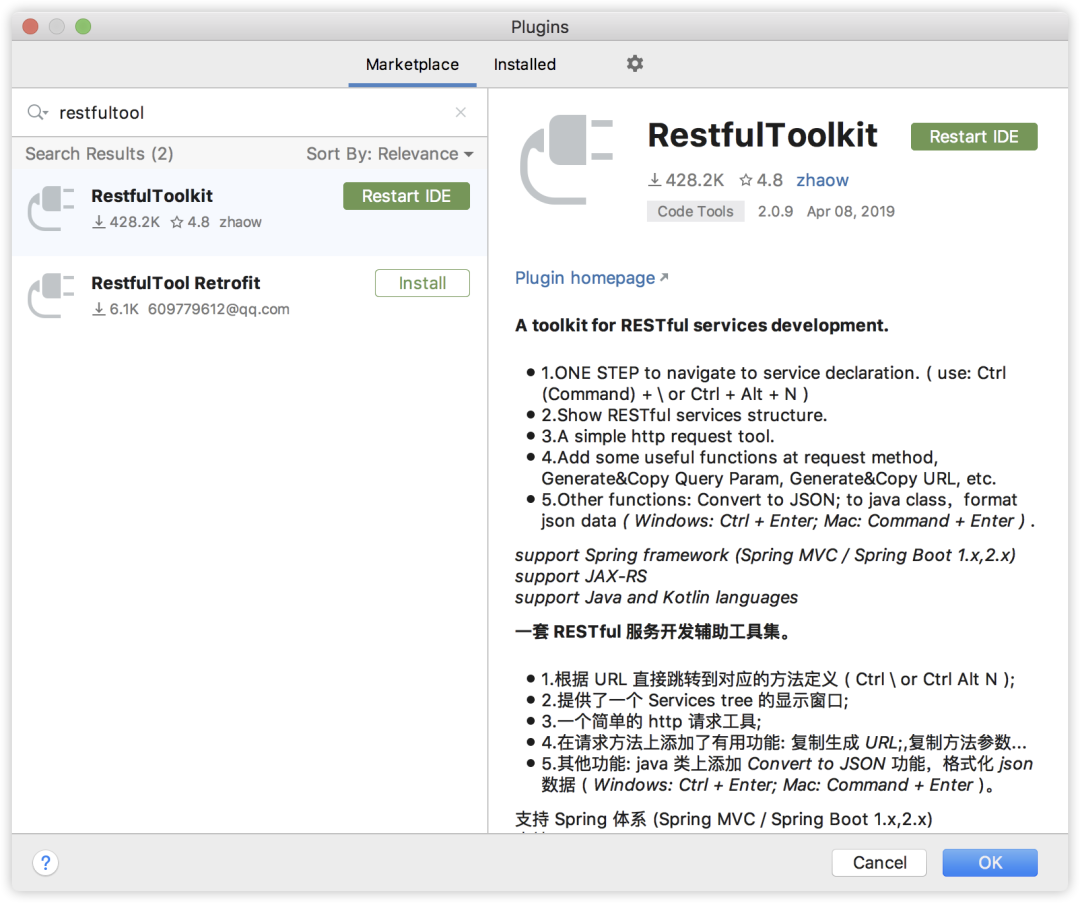Open the Plugin homepage link

pos(585,278)
